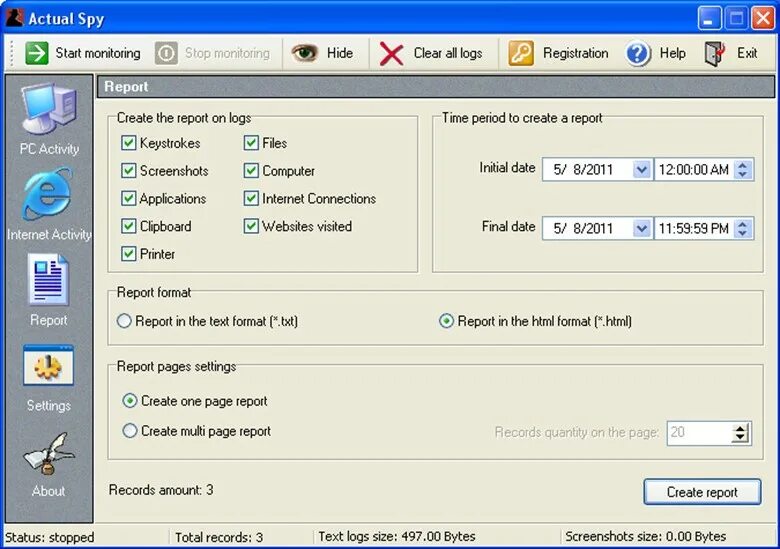780x549 pixels.
Task: Open About via the quill icon
Action: coord(48,454)
